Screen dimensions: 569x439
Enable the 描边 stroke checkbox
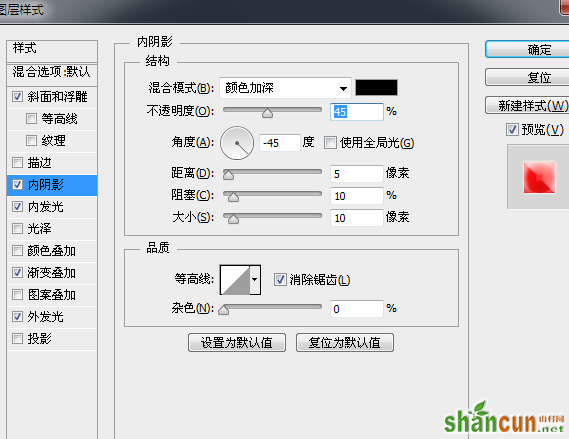pos(17,163)
